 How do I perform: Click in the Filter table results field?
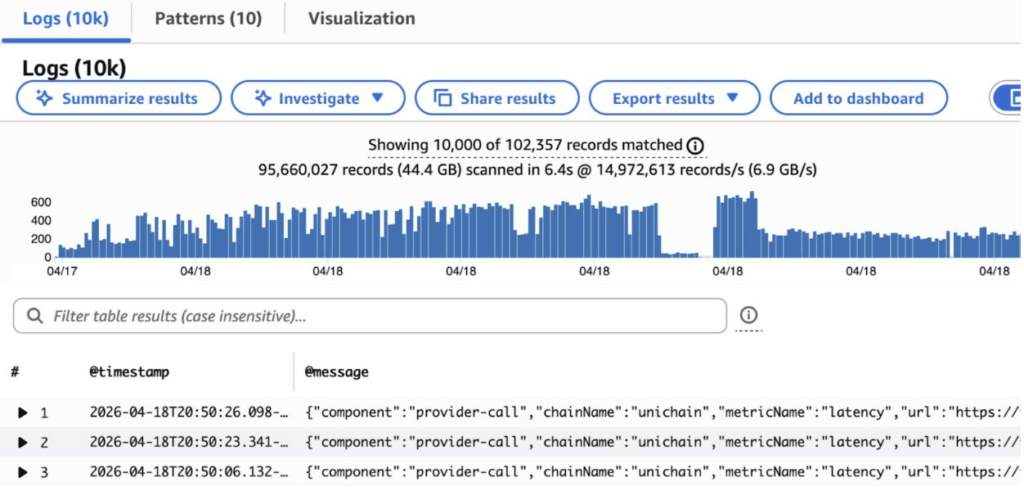click(x=380, y=316)
